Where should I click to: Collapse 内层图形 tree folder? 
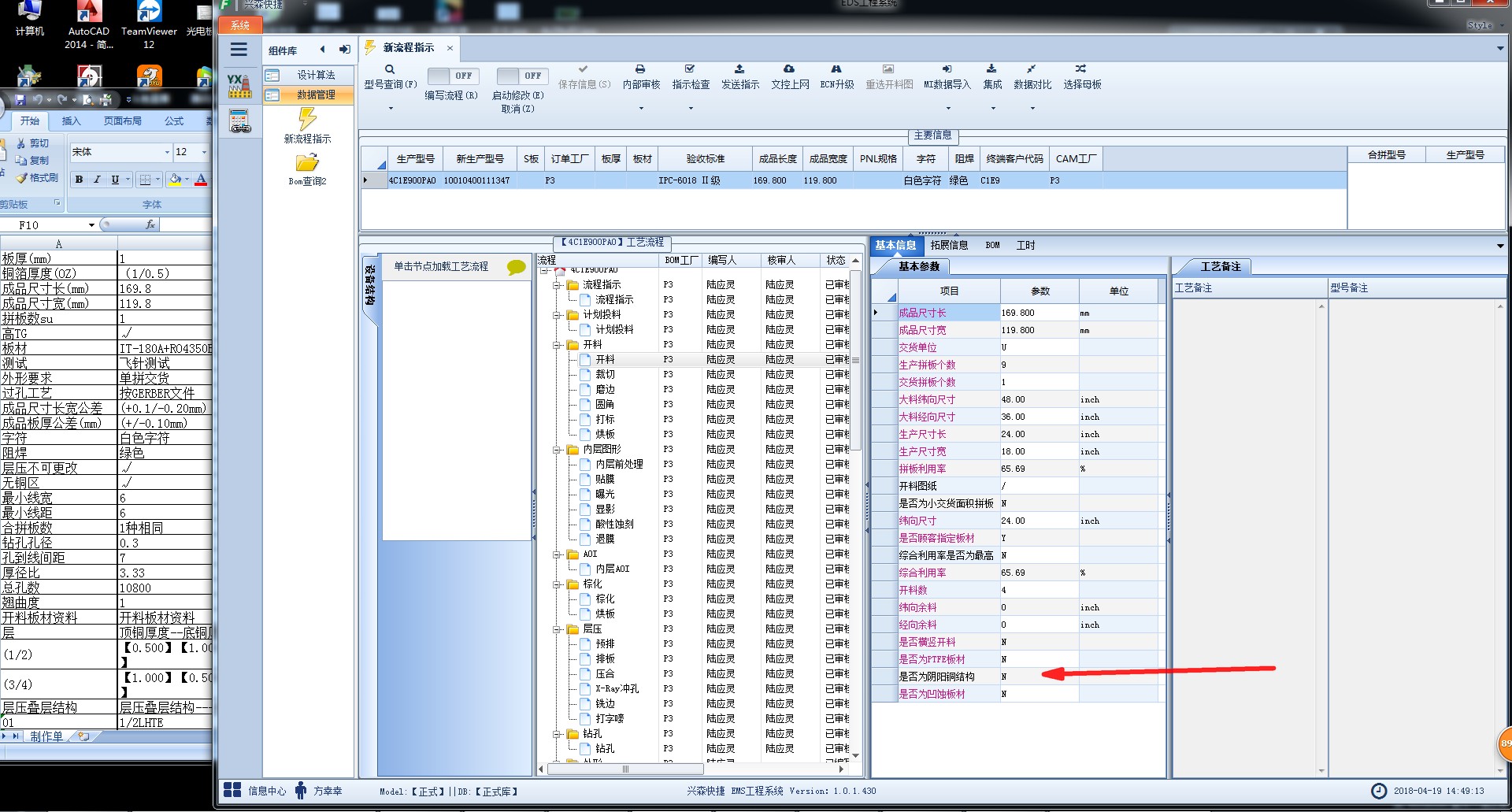(557, 450)
